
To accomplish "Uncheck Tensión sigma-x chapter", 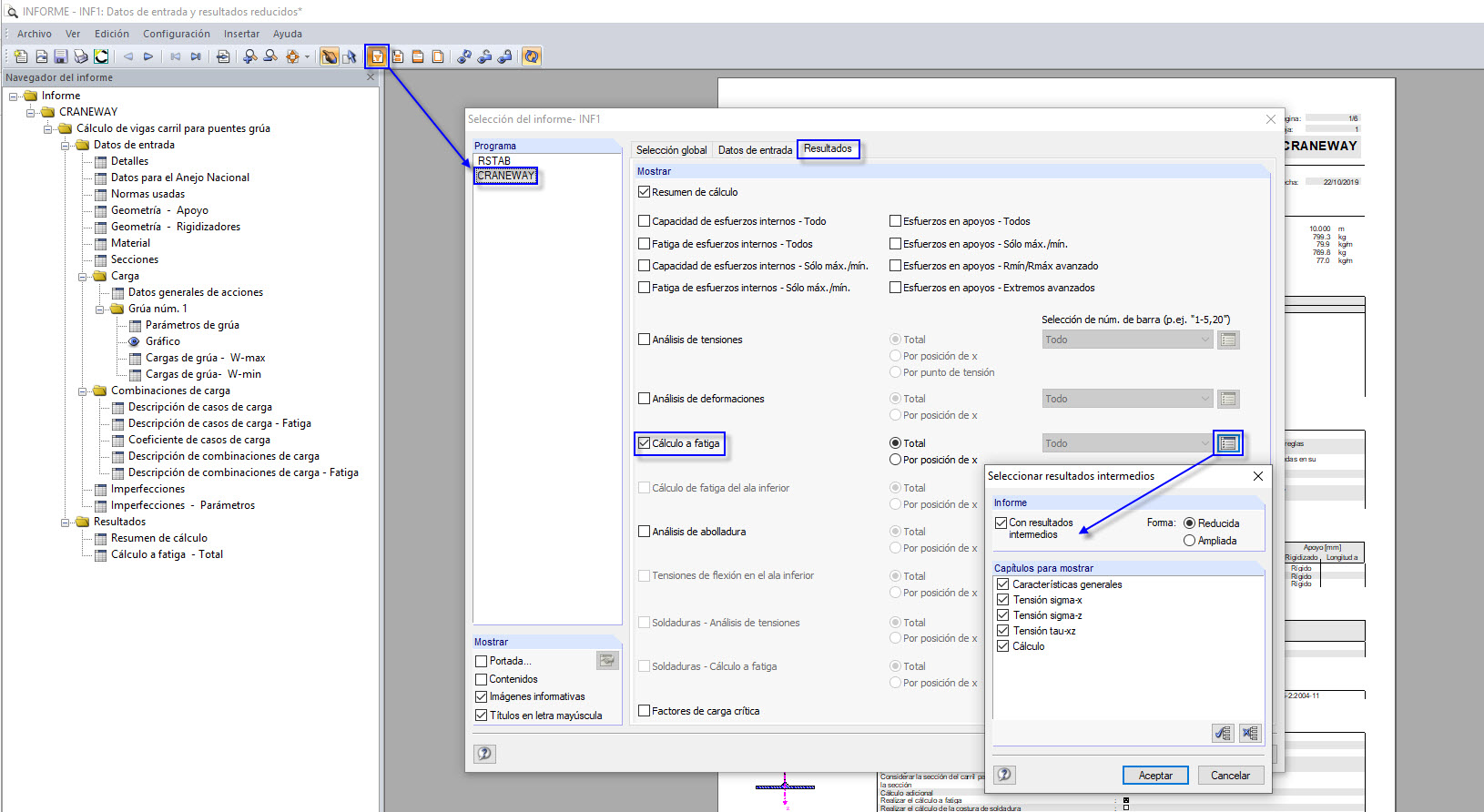I will [1003, 600].
